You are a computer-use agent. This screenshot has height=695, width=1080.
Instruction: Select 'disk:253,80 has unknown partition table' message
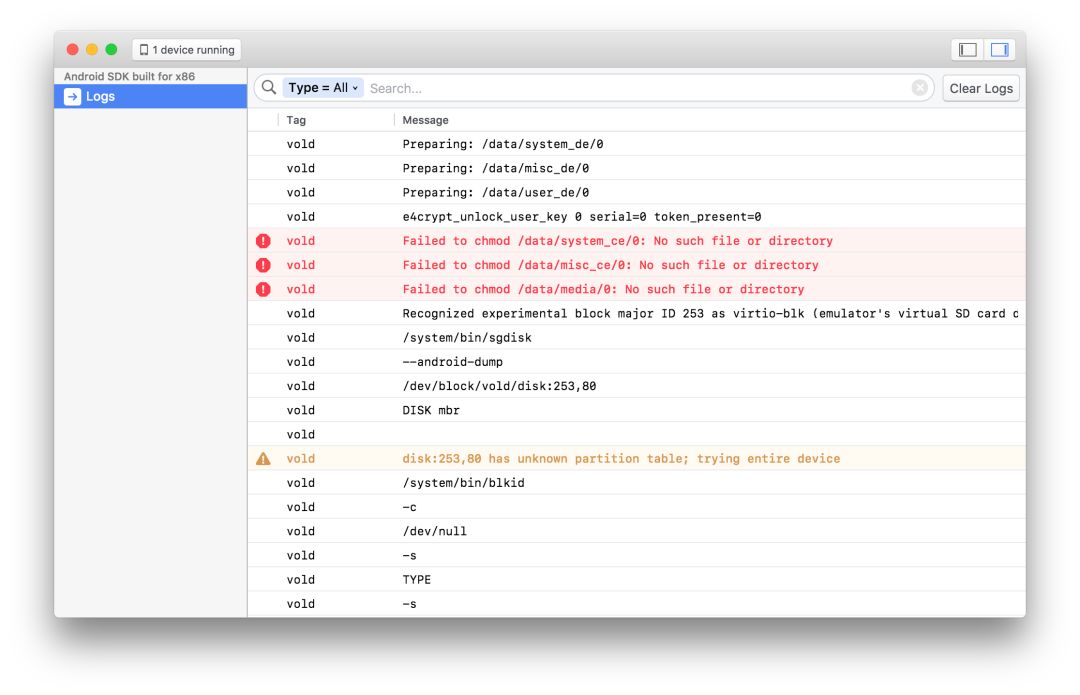click(621, 459)
